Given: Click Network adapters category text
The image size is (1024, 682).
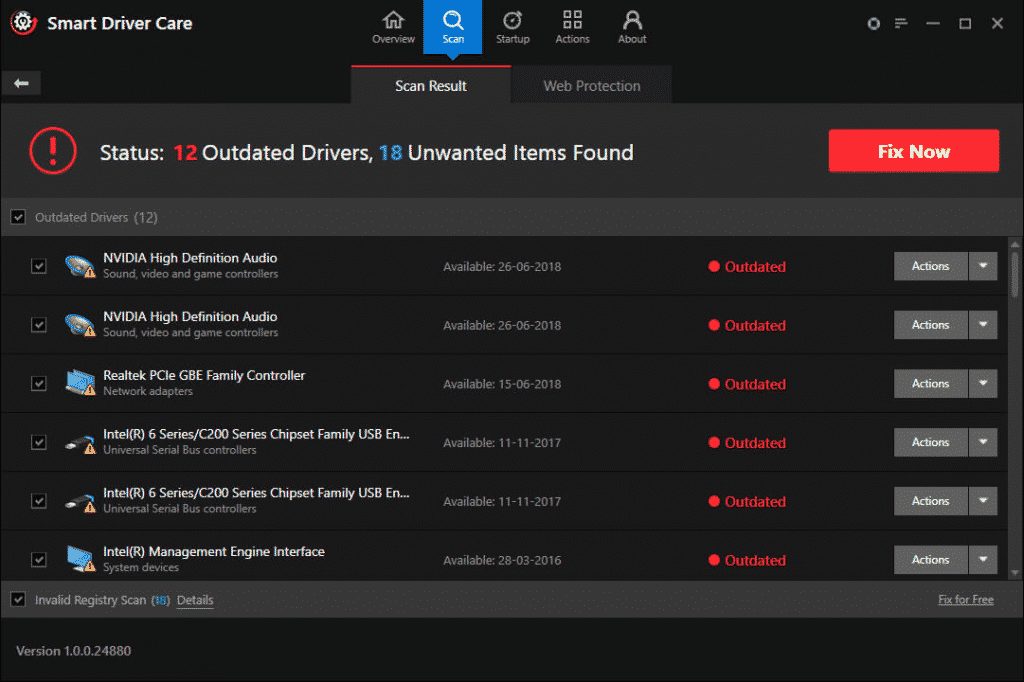Looking at the screenshot, I should pyautogui.click(x=148, y=391).
